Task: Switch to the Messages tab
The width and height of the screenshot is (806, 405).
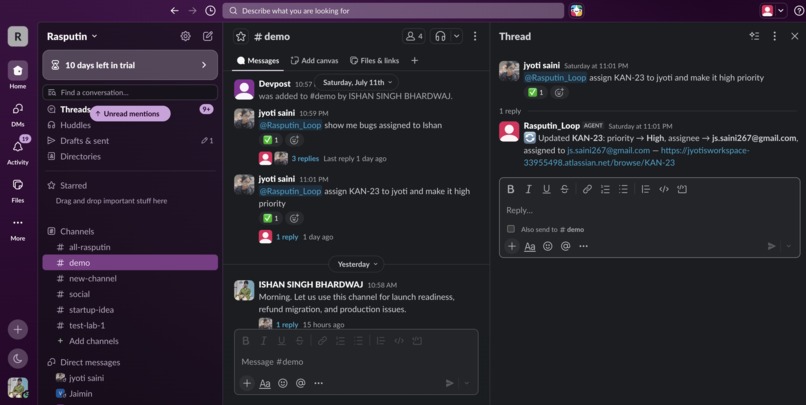Action: pyautogui.click(x=258, y=61)
